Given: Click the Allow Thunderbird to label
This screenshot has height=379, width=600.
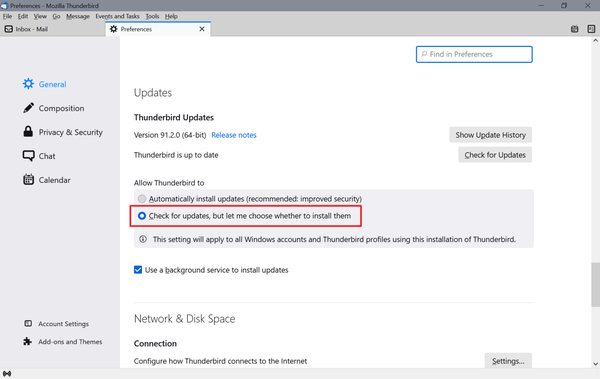Looking at the screenshot, I should click(x=169, y=183).
